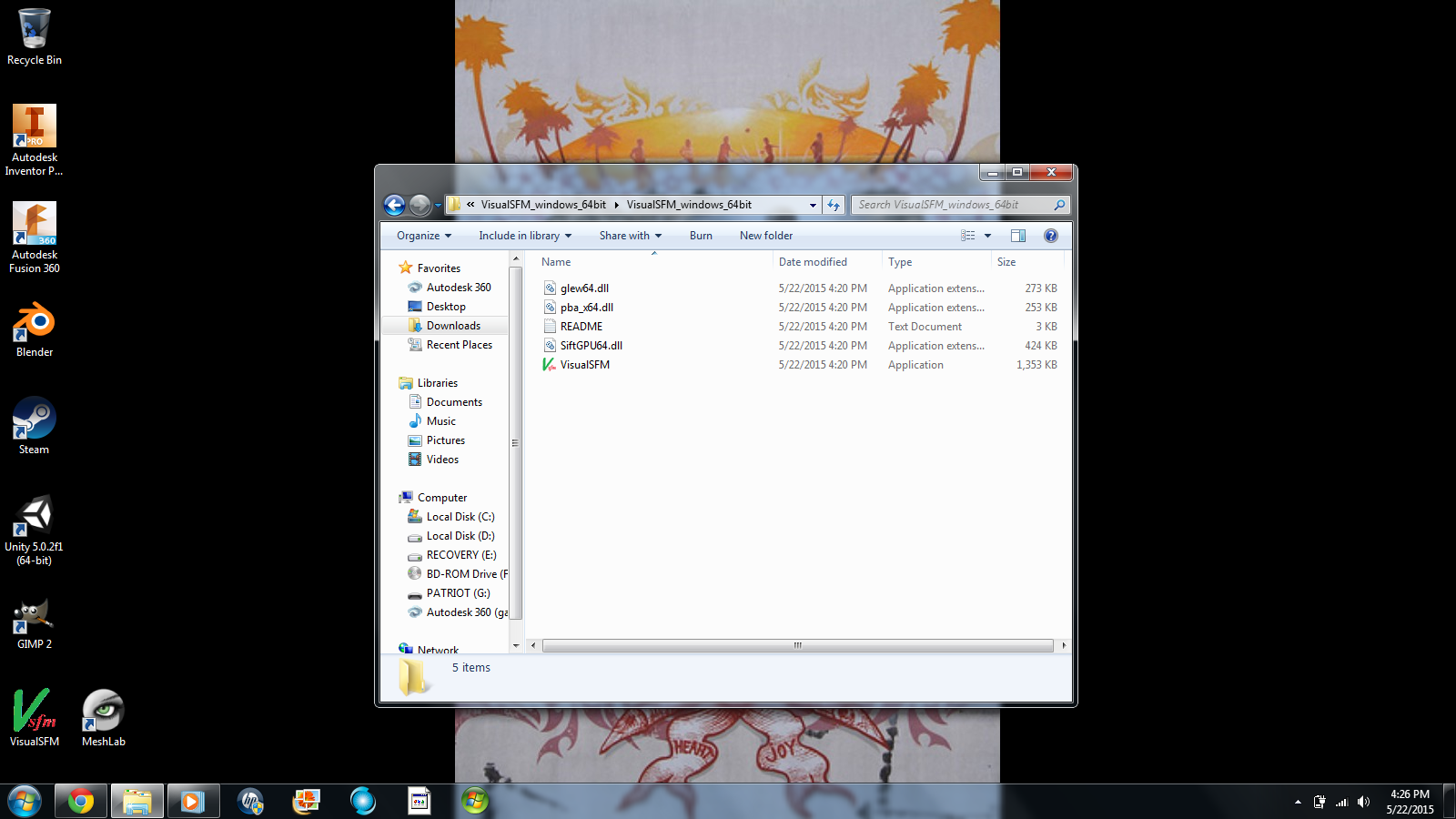This screenshot has height=819, width=1456.
Task: Click the network signal tray icon
Action: (x=1341, y=802)
